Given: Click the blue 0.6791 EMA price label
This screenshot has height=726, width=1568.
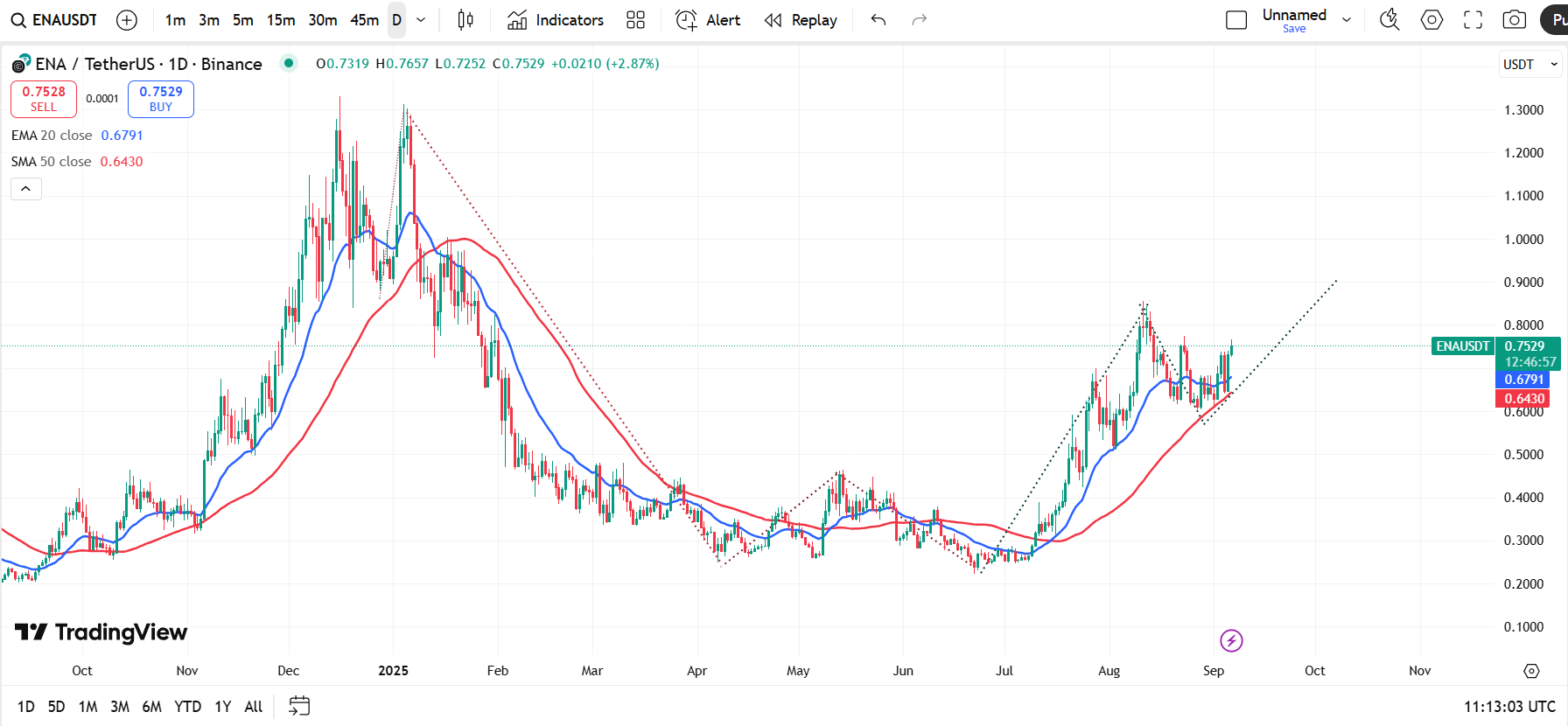Looking at the screenshot, I should point(1523,380).
